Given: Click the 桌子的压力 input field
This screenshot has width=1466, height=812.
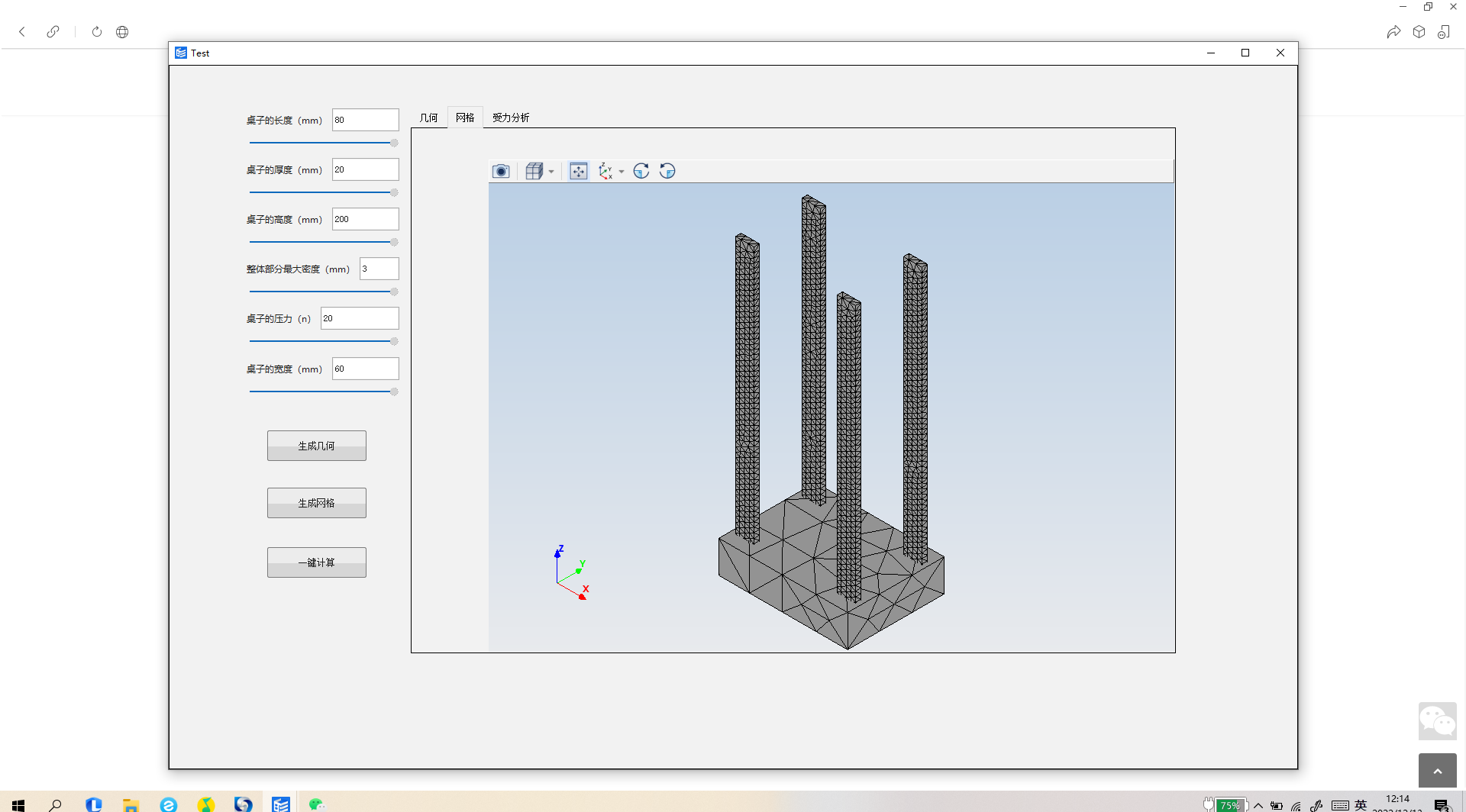Looking at the screenshot, I should coord(360,318).
